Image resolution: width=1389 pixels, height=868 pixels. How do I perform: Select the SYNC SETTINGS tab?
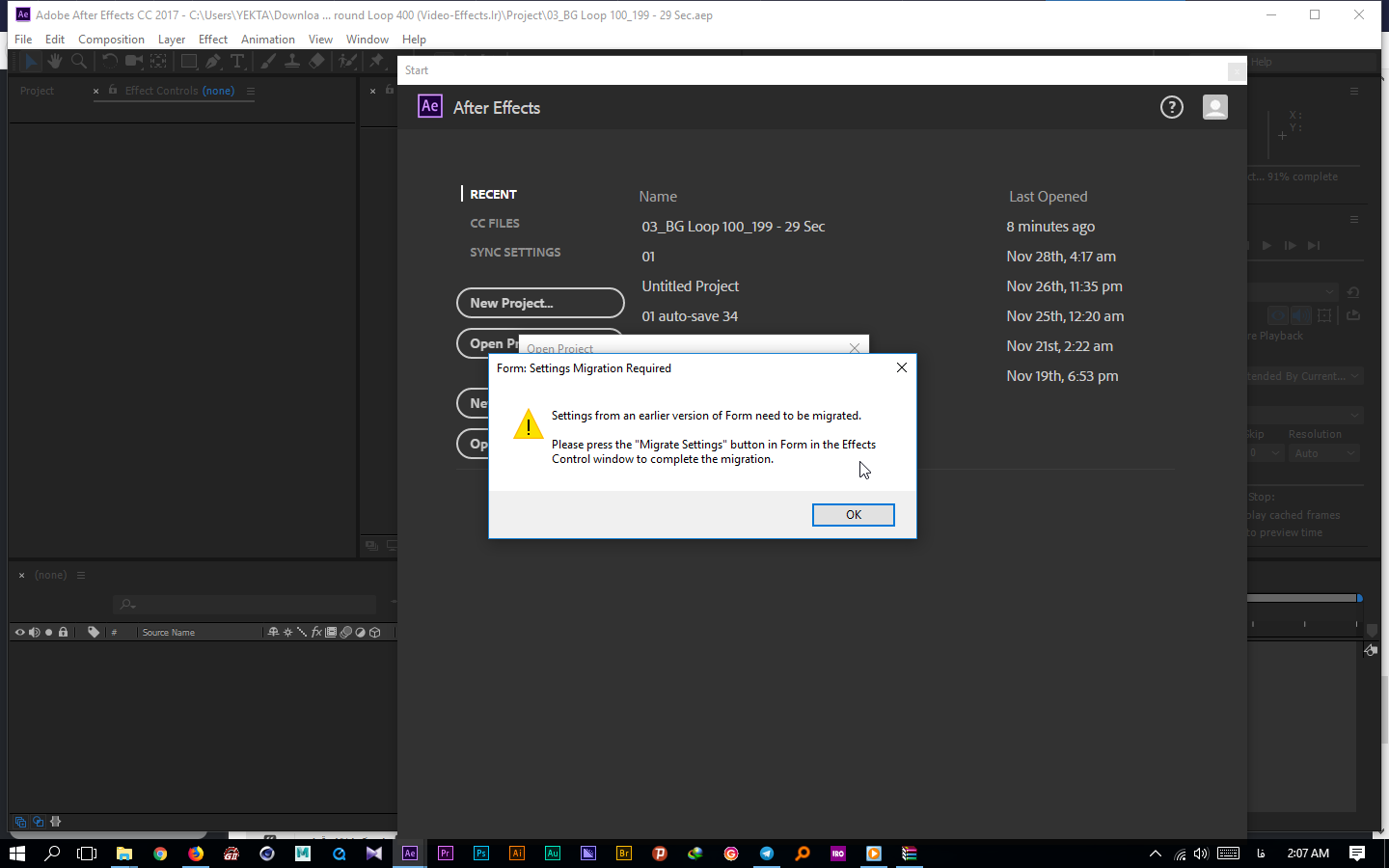[515, 252]
